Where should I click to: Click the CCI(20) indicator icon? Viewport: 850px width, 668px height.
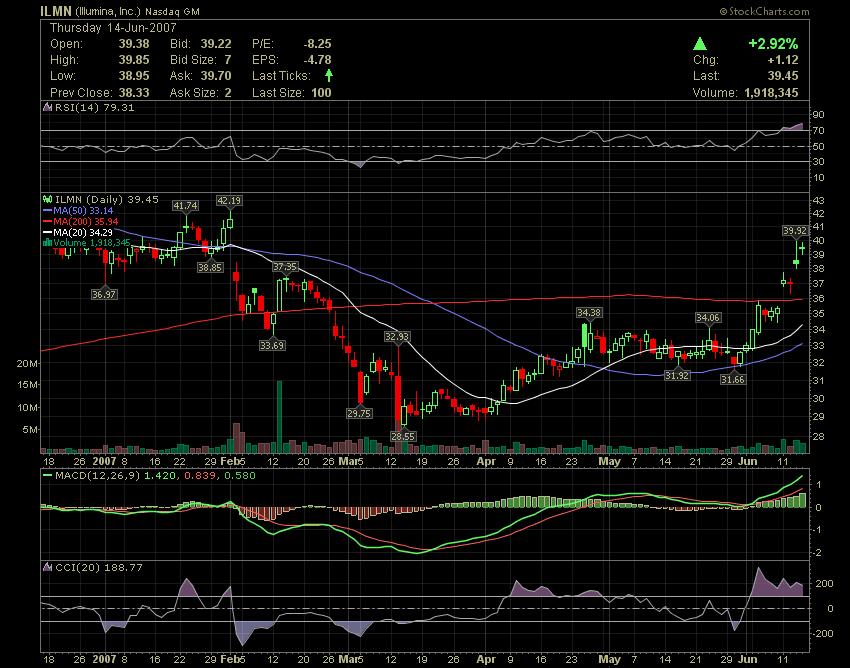click(x=48, y=567)
